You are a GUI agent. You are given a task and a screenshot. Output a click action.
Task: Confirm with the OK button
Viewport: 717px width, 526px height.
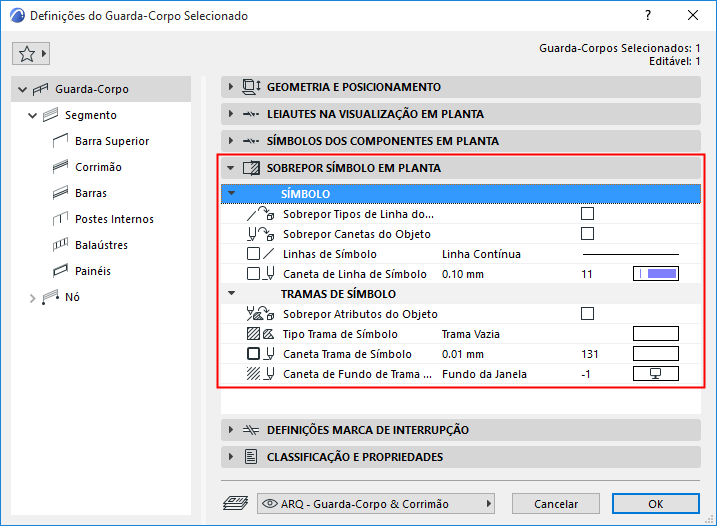click(x=656, y=504)
